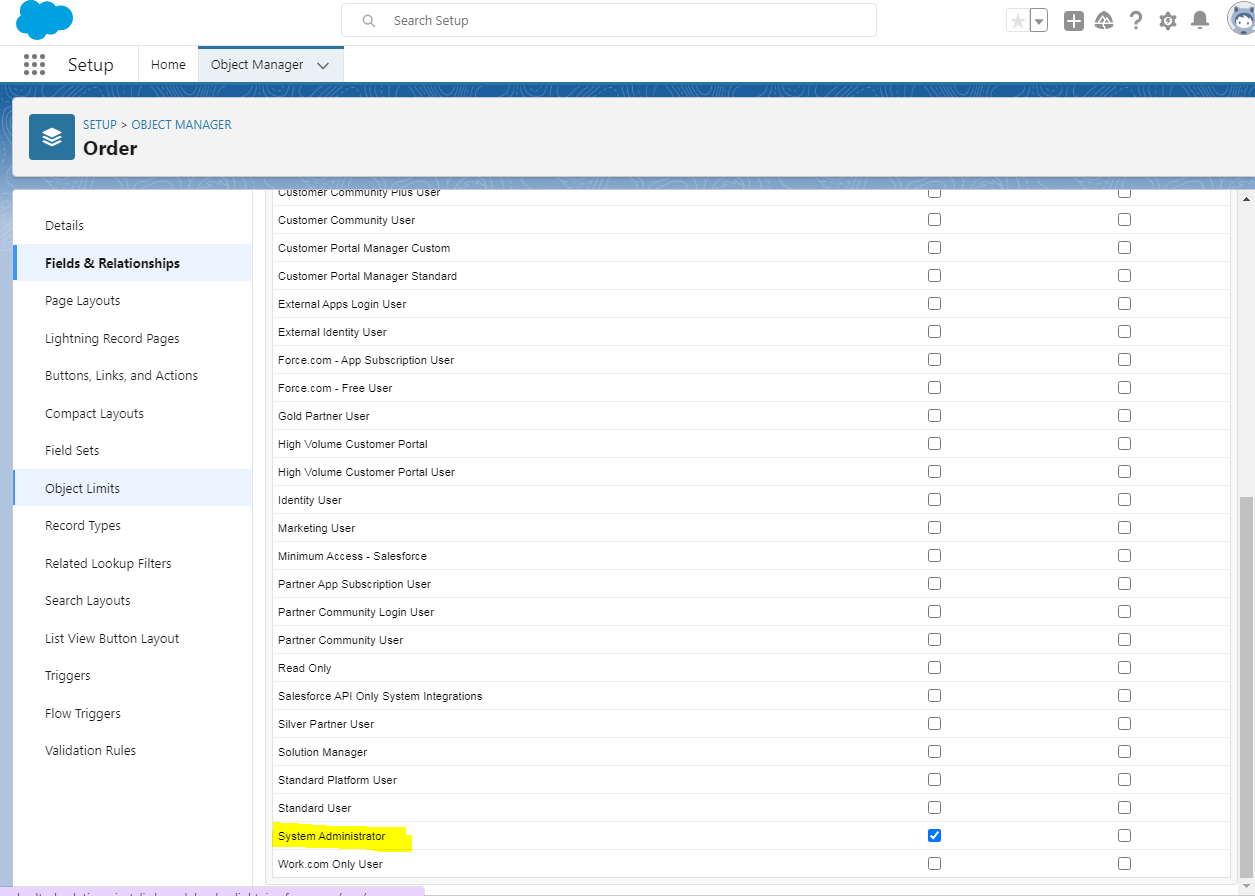Check first Read Only checkbox

tap(934, 668)
